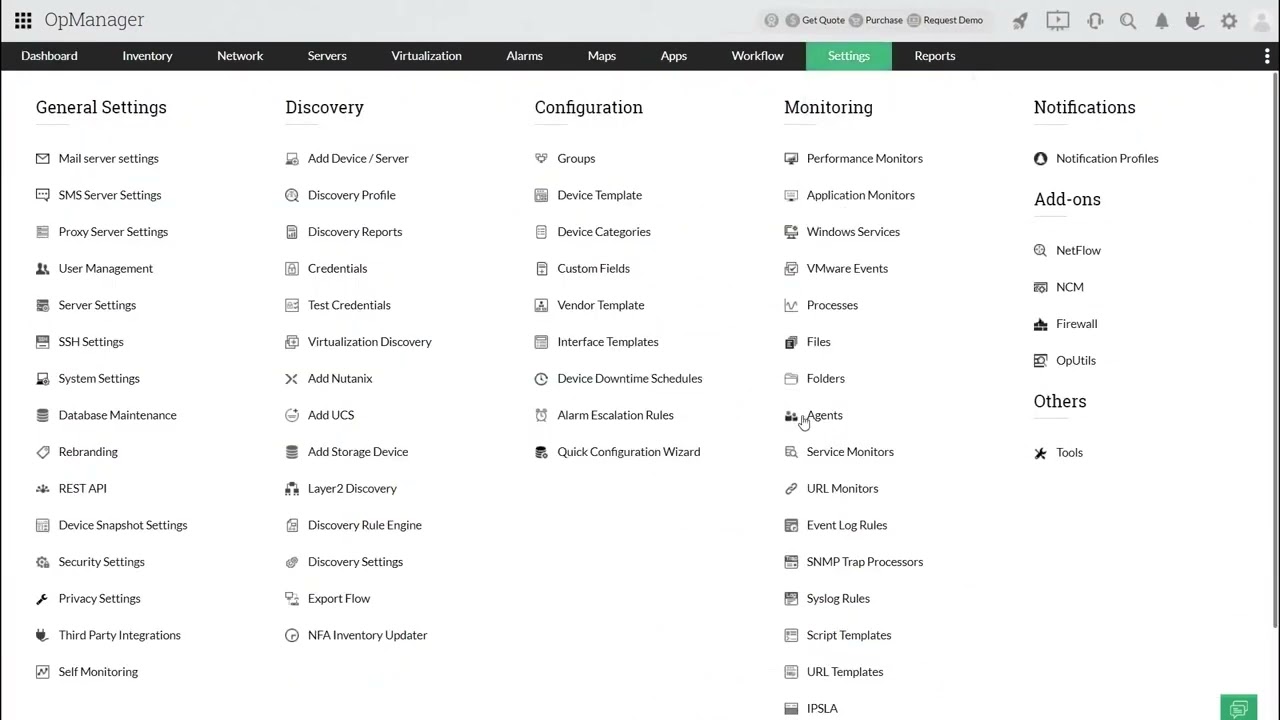
Task: Open User Management settings
Action: coord(106,268)
